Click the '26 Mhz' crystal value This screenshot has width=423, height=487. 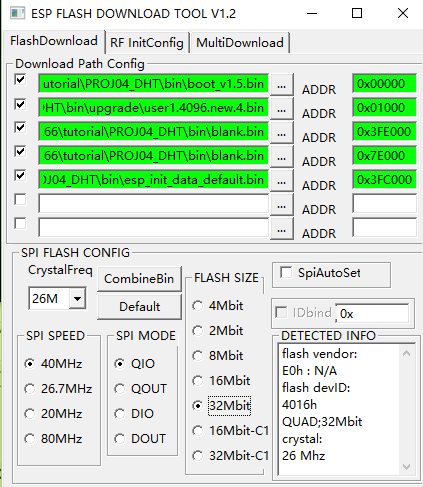click(303, 456)
